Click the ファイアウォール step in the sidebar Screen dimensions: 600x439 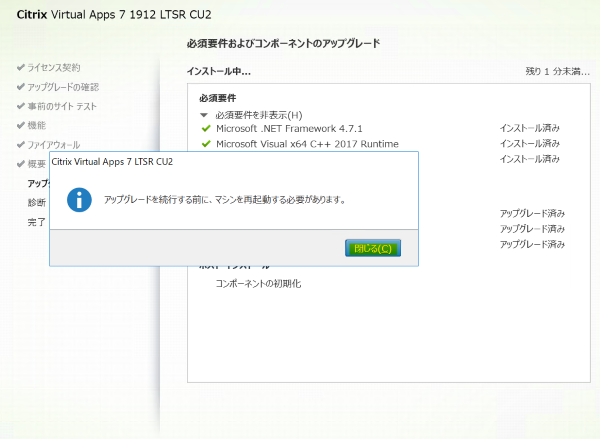(54, 145)
